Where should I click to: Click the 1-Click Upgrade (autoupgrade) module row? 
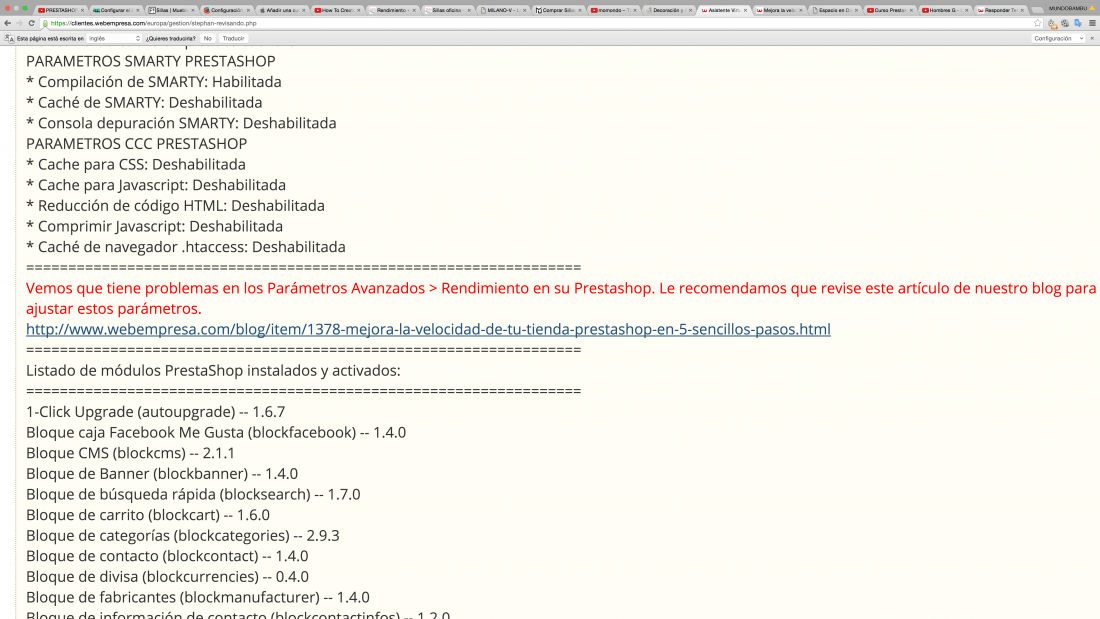coord(156,412)
